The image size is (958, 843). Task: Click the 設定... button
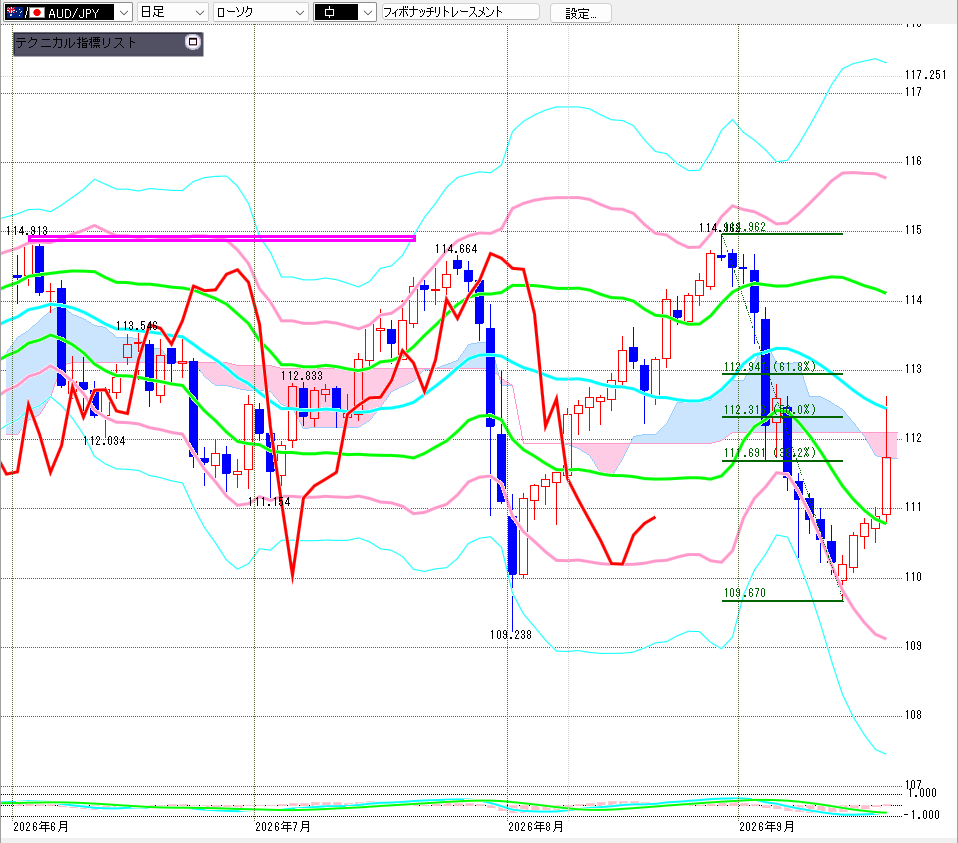[x=580, y=13]
